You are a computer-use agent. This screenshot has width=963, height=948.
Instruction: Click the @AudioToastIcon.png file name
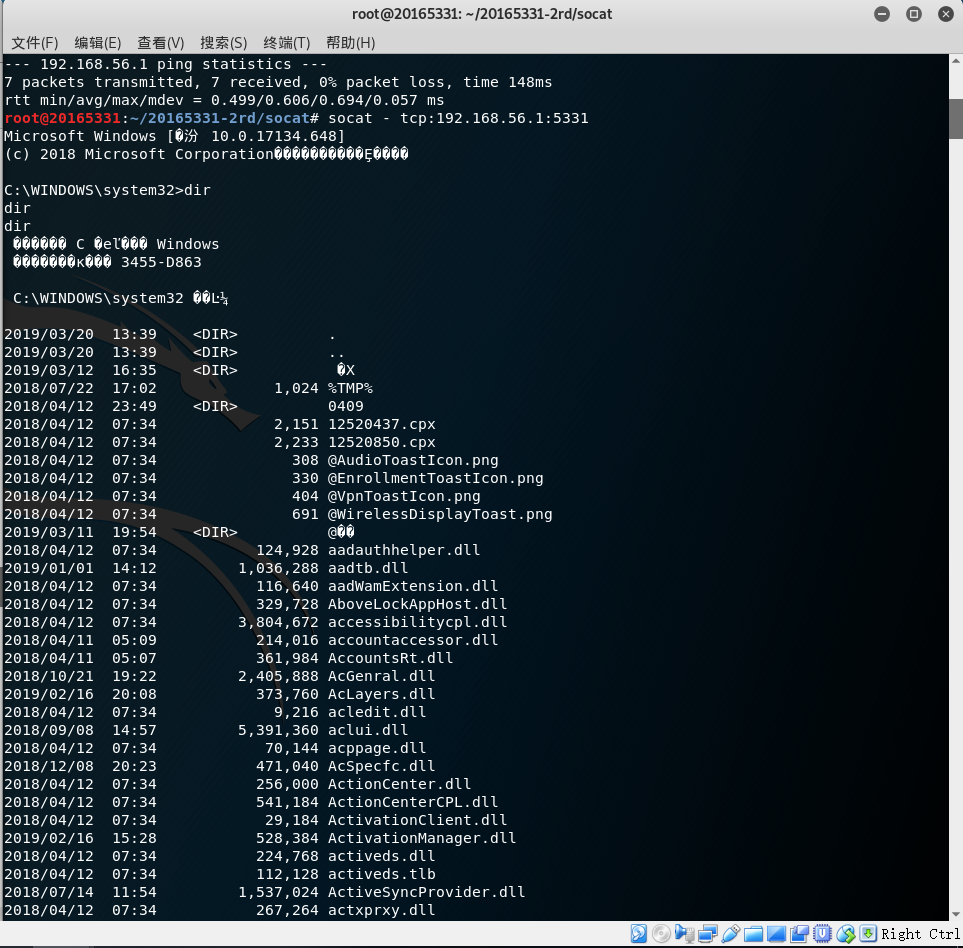coord(413,460)
